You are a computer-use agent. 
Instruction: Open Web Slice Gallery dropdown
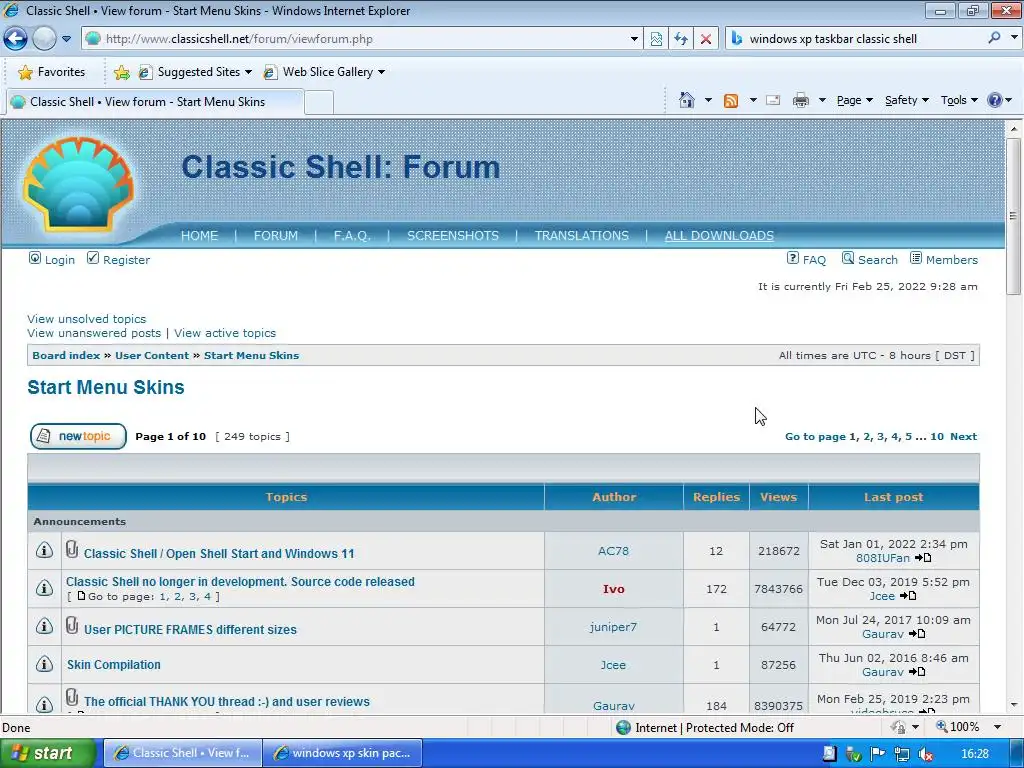point(324,72)
